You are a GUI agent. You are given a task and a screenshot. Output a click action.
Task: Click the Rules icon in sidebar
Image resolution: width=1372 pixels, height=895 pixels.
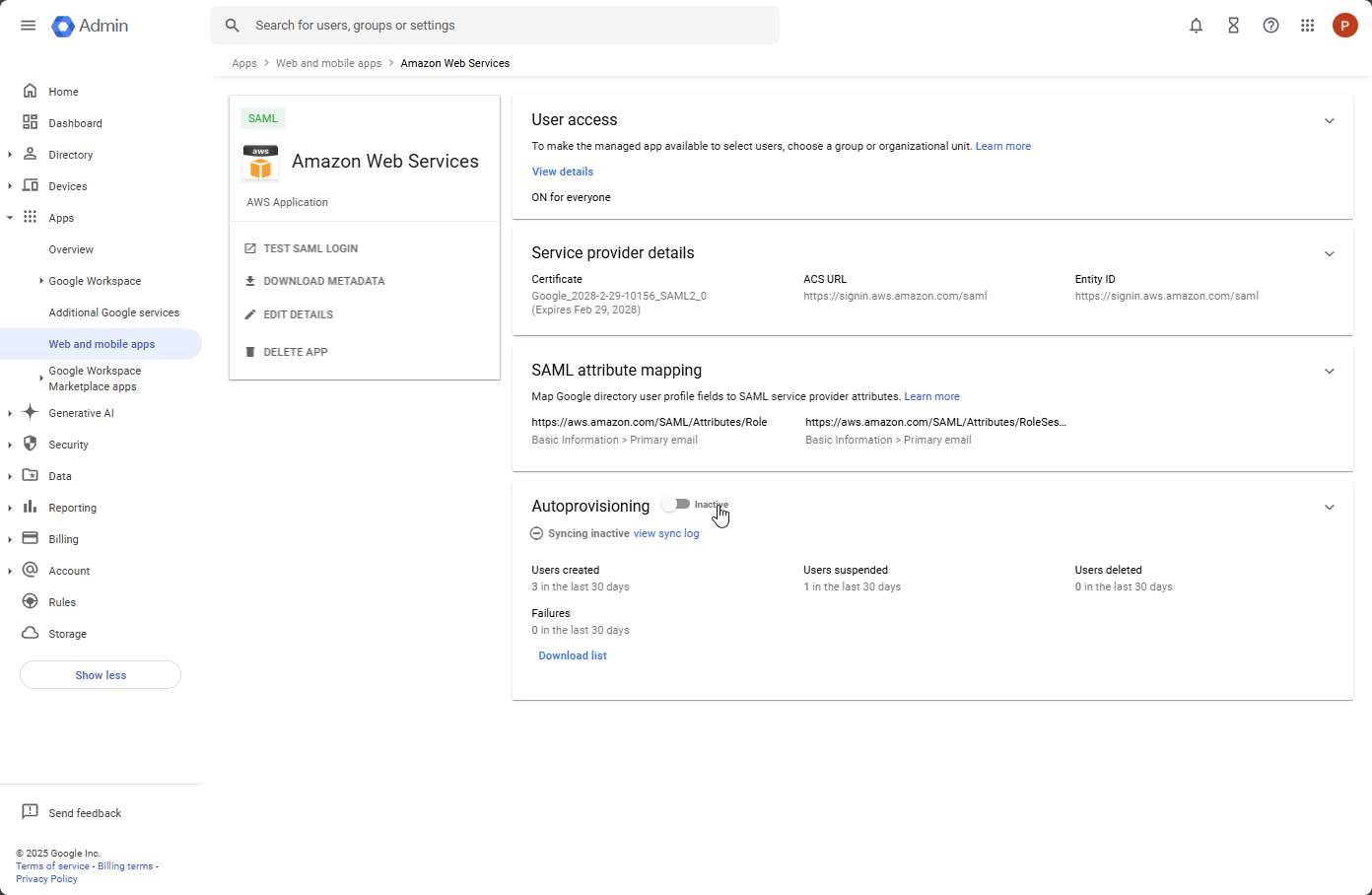(30, 601)
